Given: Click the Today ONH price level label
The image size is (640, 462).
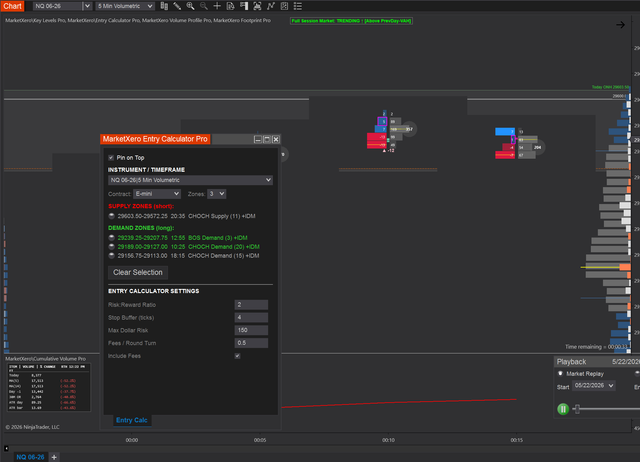Looking at the screenshot, I should click(x=610, y=87).
